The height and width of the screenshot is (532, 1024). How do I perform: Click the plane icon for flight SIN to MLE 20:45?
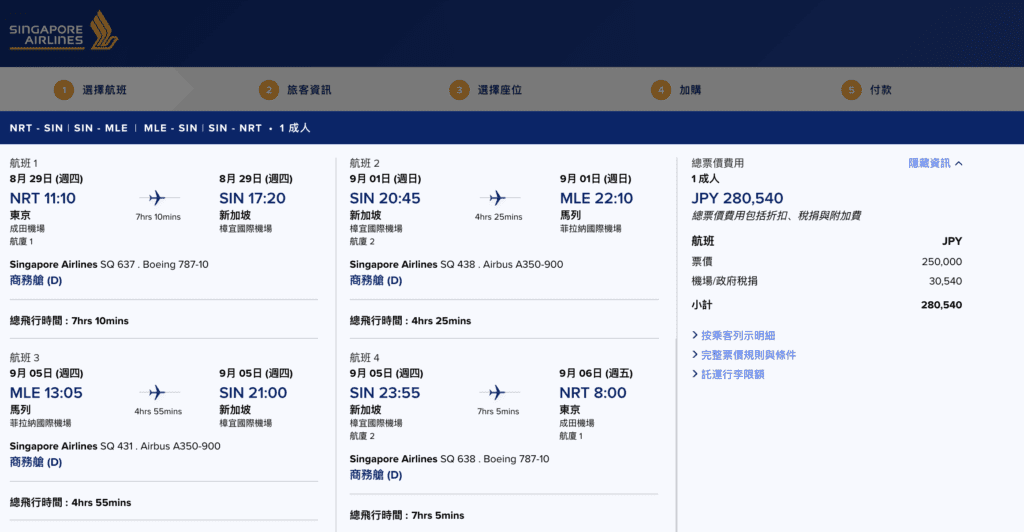click(x=498, y=198)
